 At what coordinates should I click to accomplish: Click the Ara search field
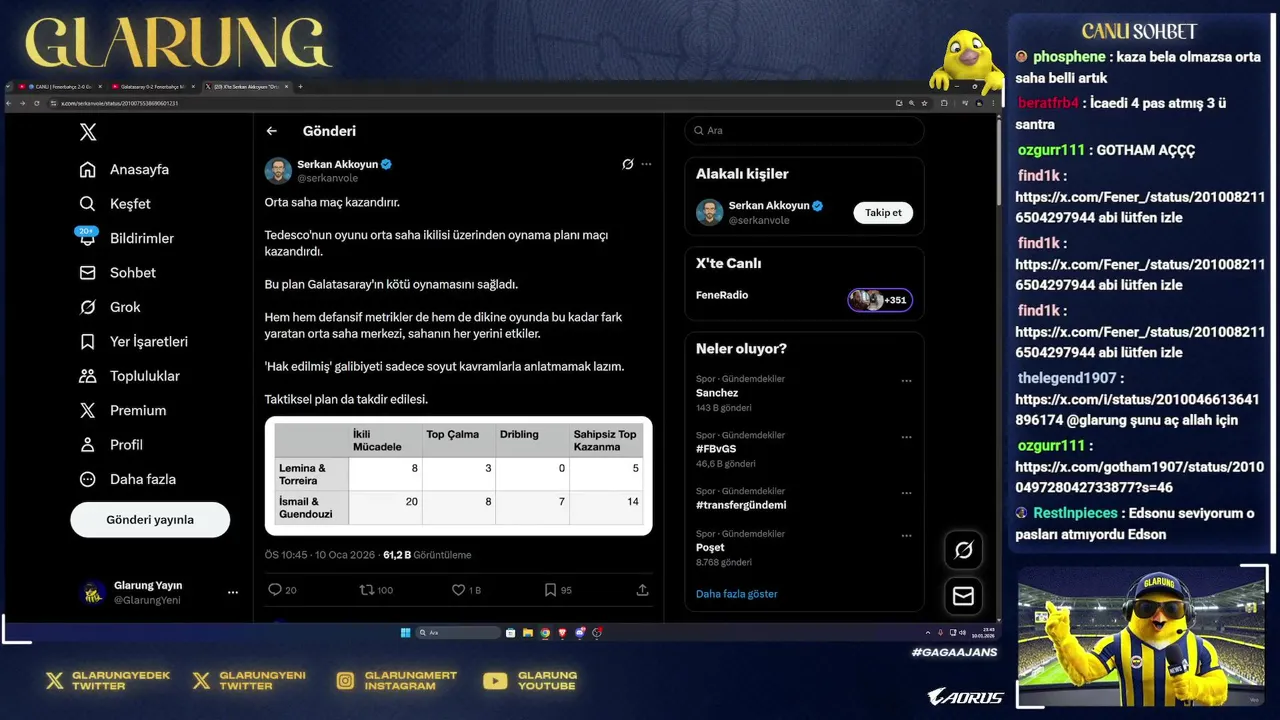coord(804,131)
